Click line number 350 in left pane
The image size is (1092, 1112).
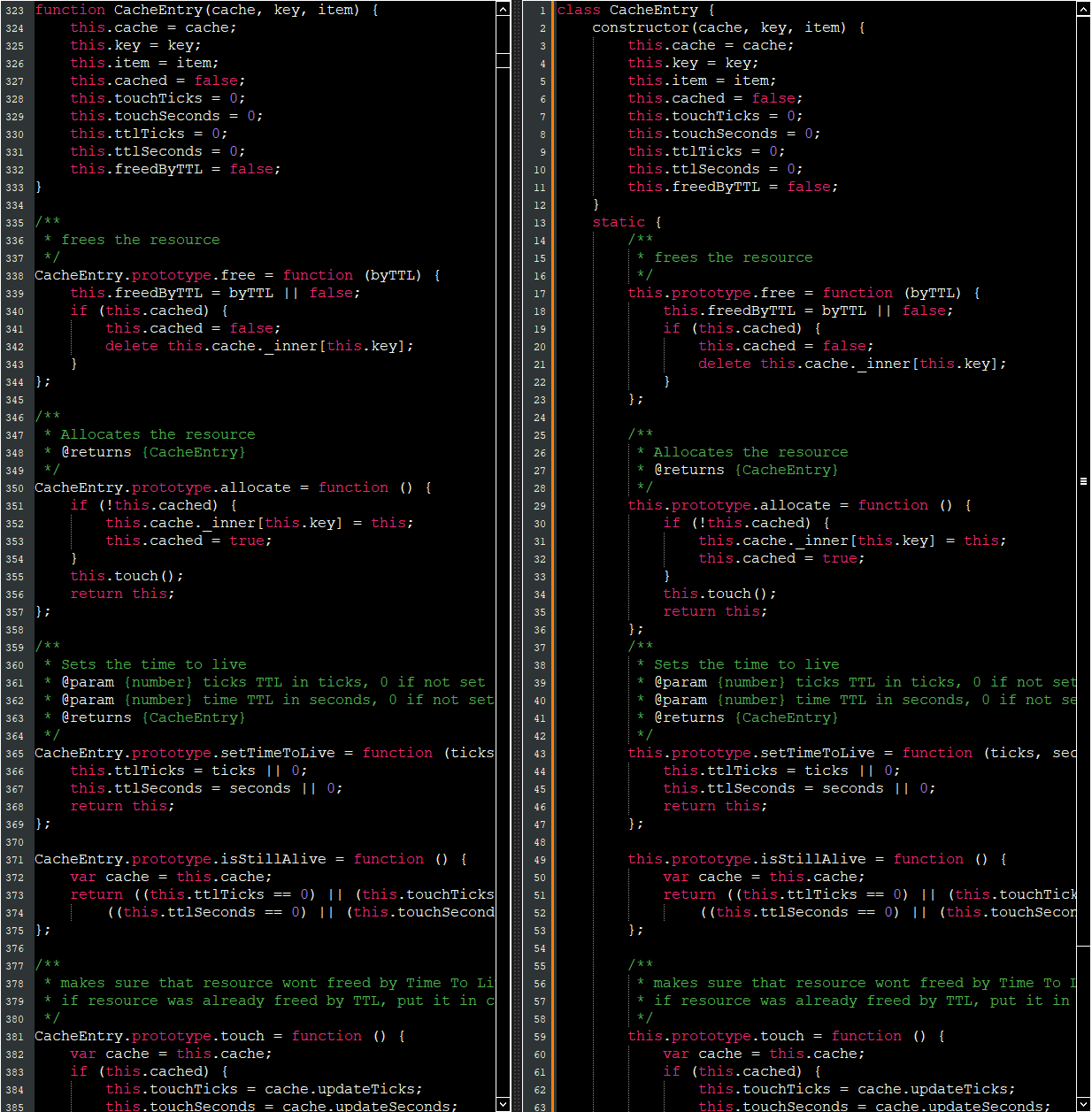[15, 488]
